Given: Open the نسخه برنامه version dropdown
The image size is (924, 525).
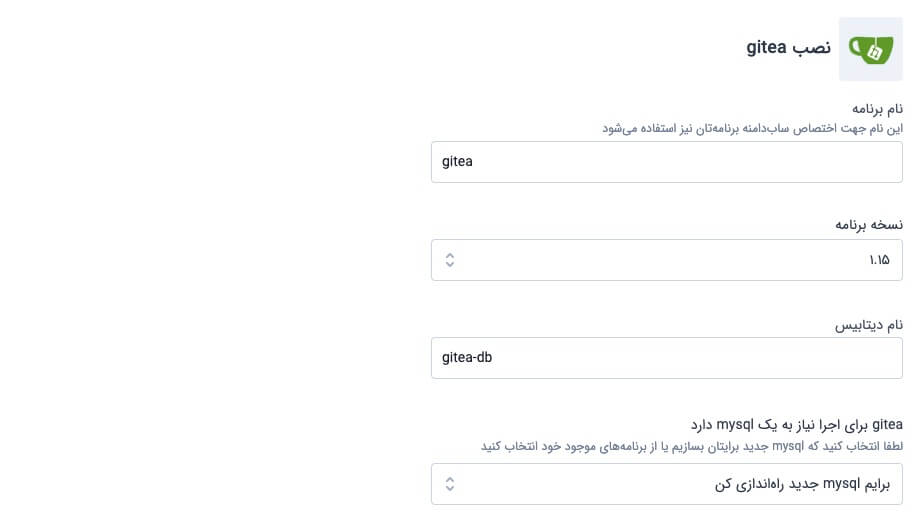Looking at the screenshot, I should [666, 260].
